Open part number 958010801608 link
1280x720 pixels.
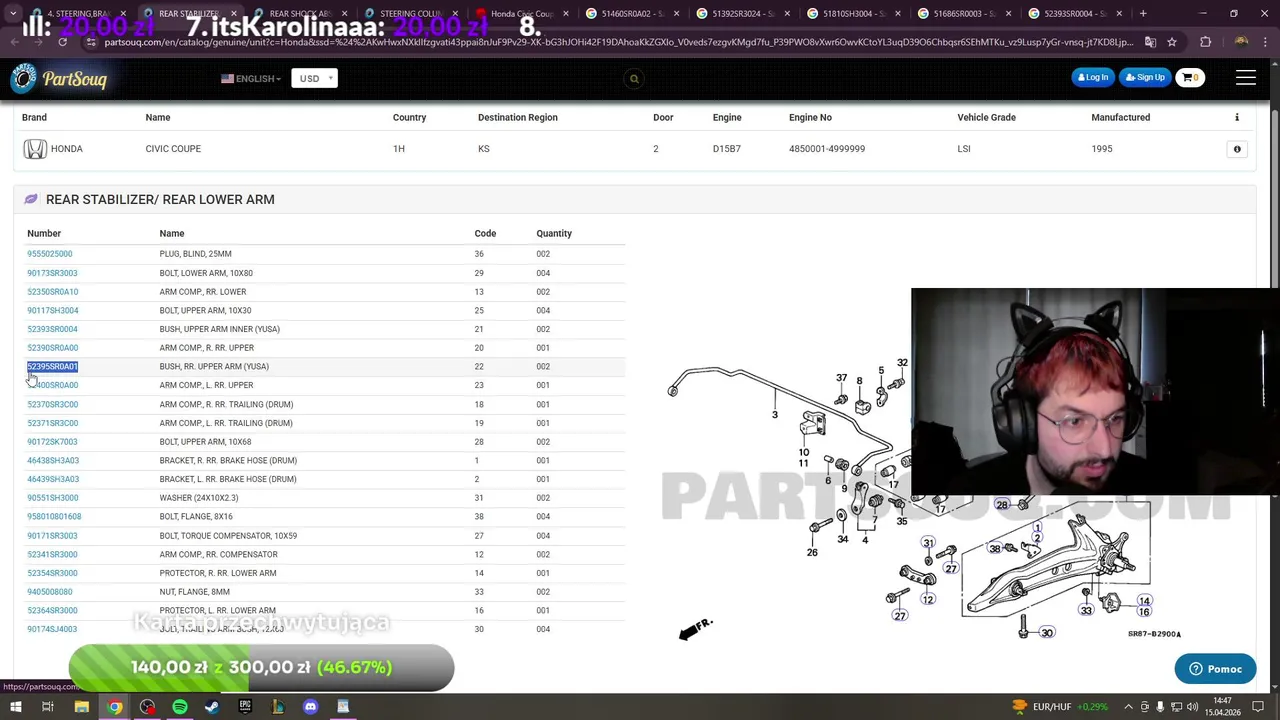tap(54, 517)
